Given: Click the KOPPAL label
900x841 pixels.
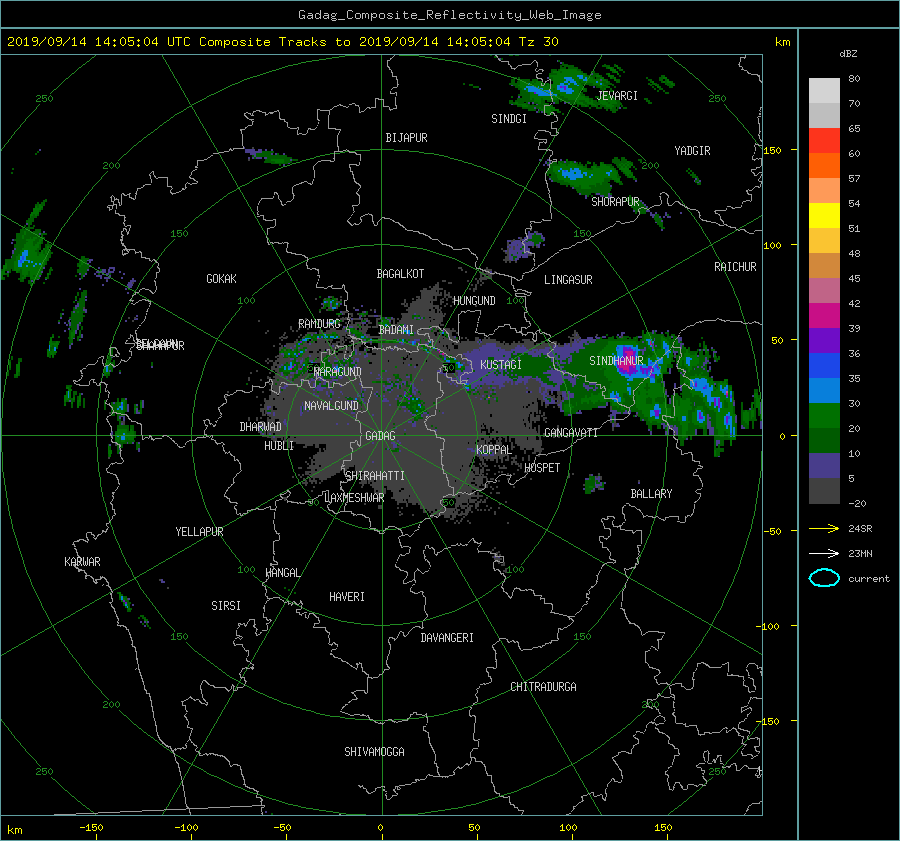Looking at the screenshot, I should [494, 449].
